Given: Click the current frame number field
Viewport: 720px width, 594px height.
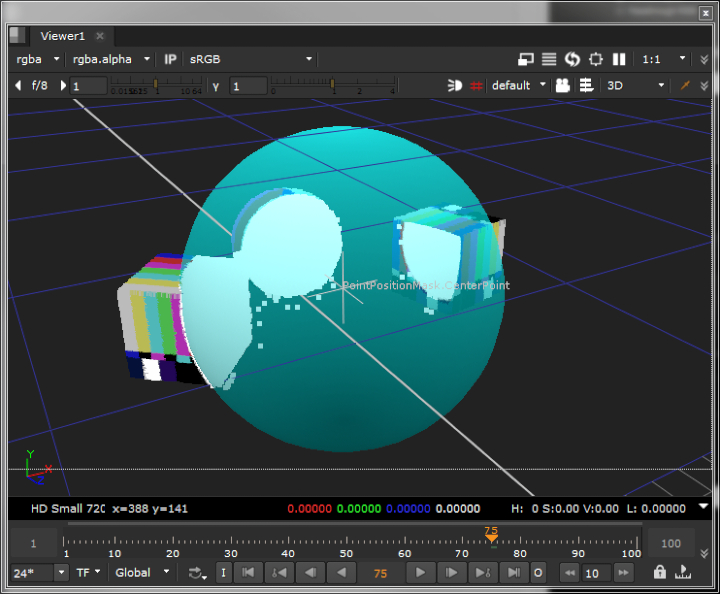Looking at the screenshot, I should 380,573.
